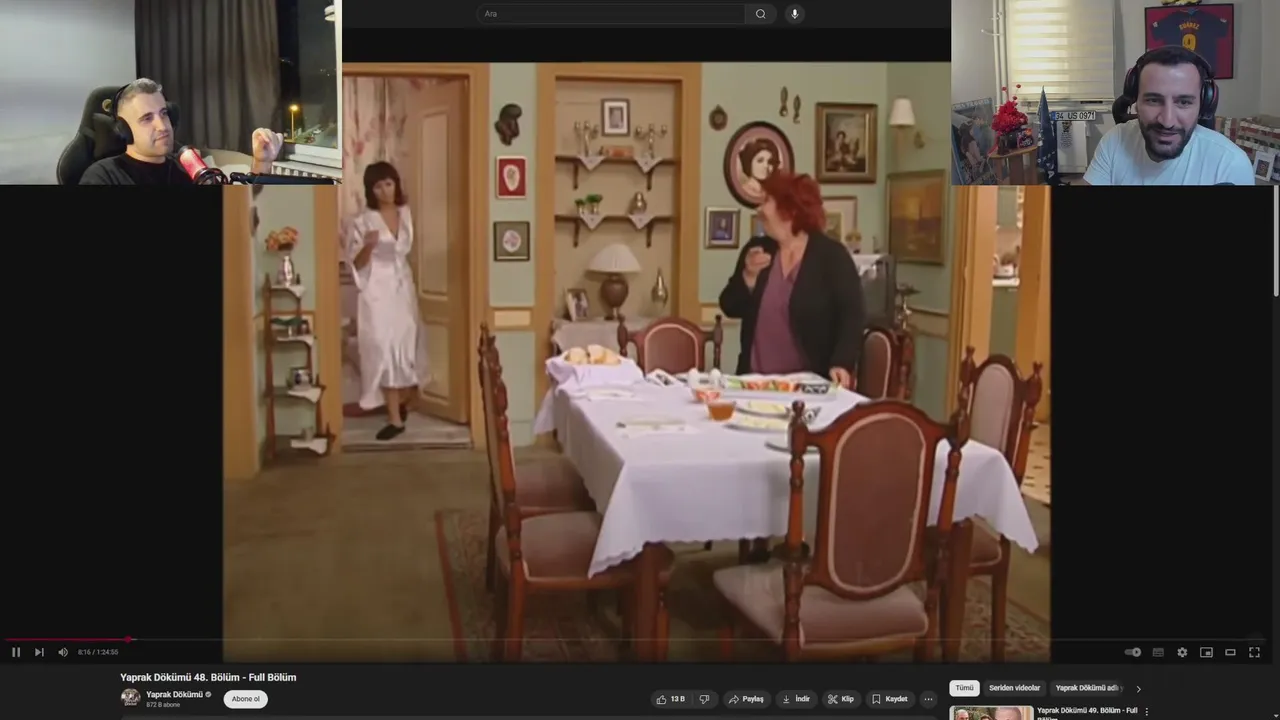Click the video title text
1280x720 pixels.
click(x=208, y=677)
